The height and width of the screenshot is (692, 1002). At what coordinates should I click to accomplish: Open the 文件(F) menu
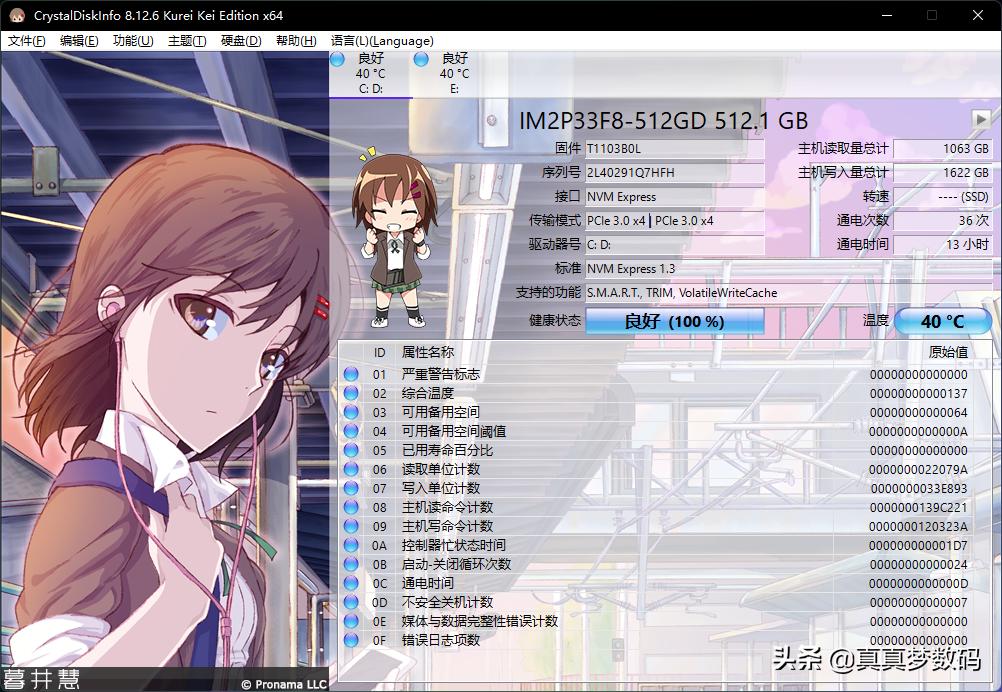pos(27,41)
